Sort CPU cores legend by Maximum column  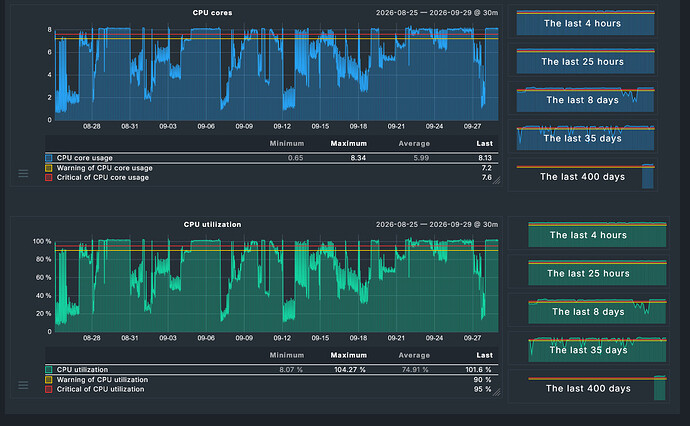click(349, 143)
